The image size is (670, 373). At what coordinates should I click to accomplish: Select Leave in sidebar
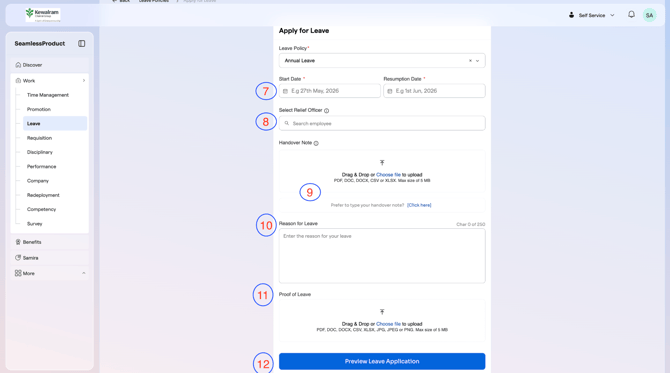click(55, 123)
